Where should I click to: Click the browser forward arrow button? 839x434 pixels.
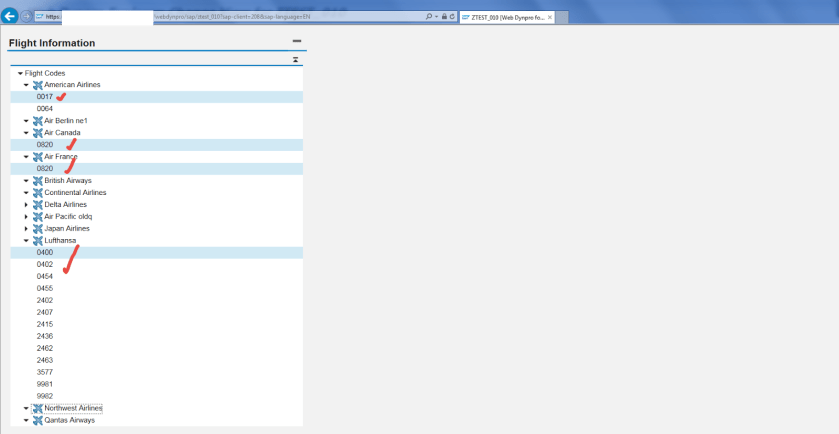(26, 17)
